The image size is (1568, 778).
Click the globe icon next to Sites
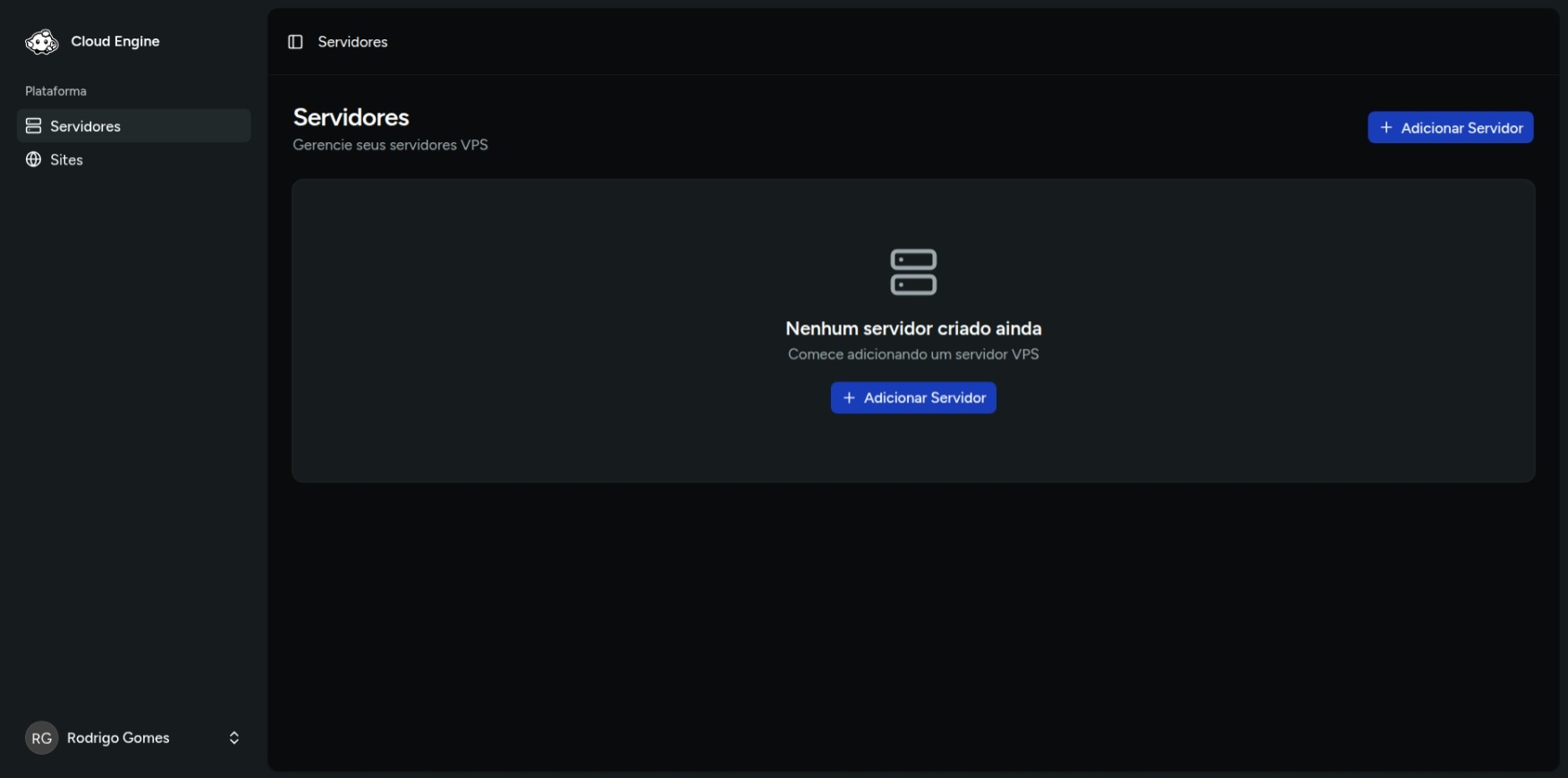point(34,159)
